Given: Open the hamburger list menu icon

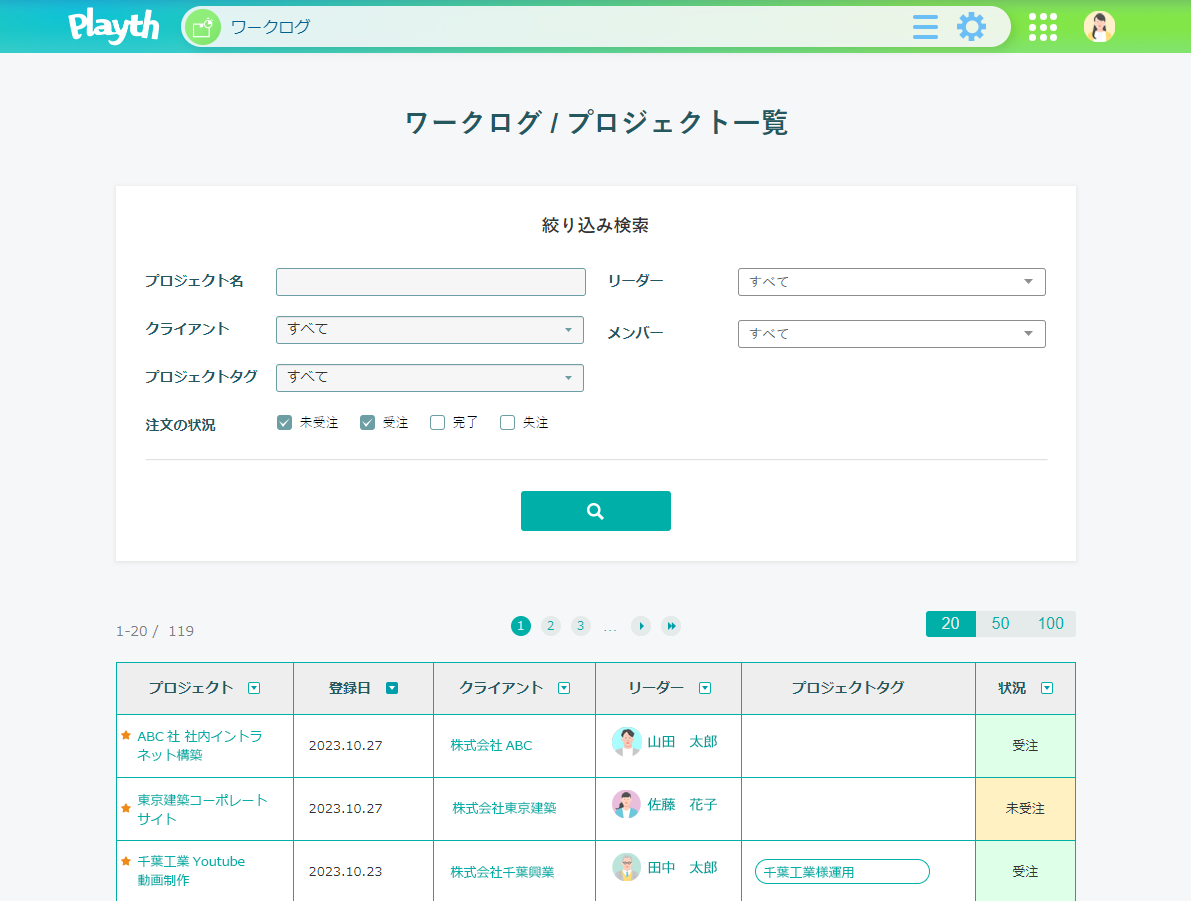Looking at the screenshot, I should point(924,27).
